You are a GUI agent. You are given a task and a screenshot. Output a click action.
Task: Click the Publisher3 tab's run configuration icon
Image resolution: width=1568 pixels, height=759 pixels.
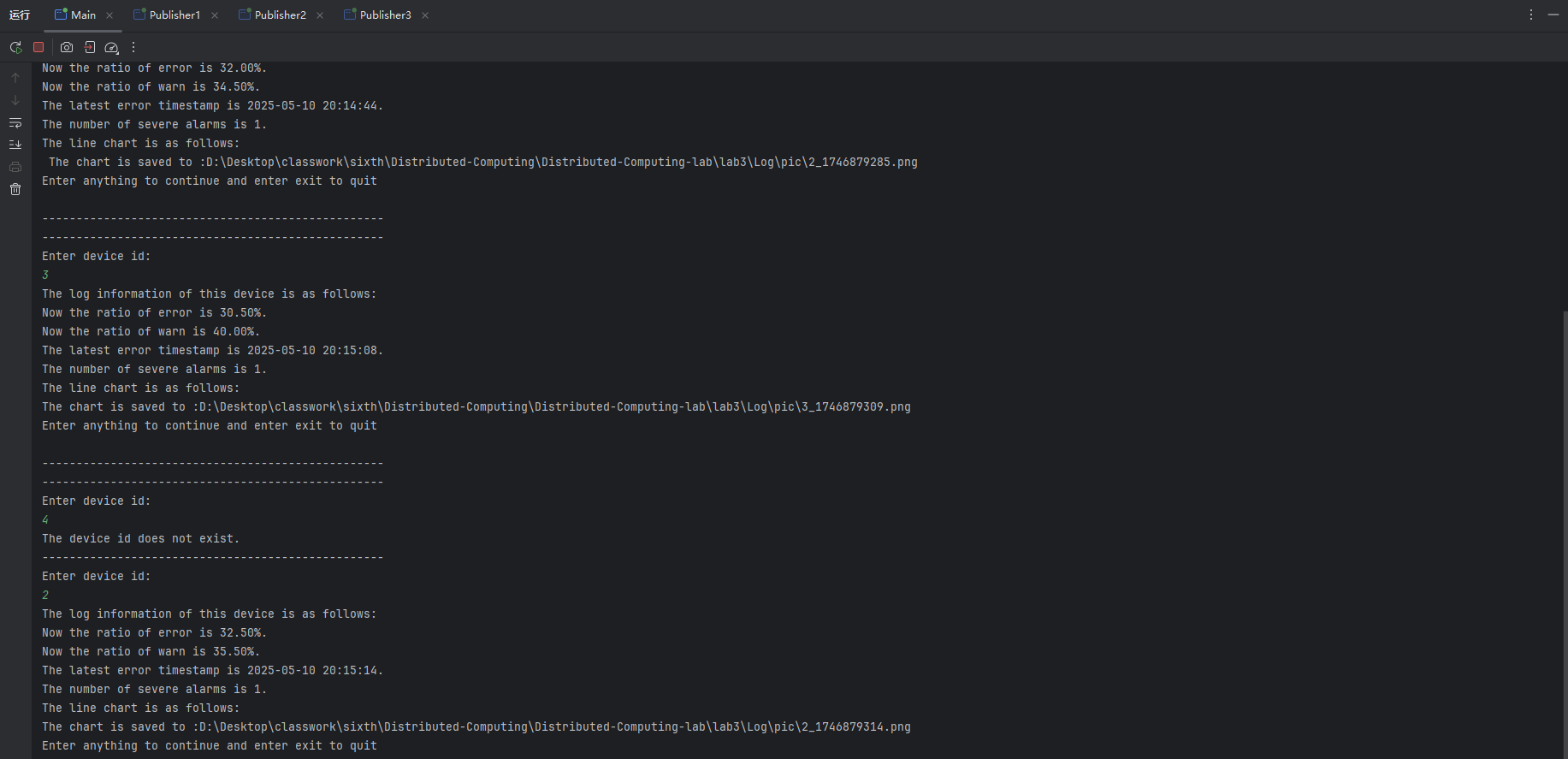pos(350,15)
